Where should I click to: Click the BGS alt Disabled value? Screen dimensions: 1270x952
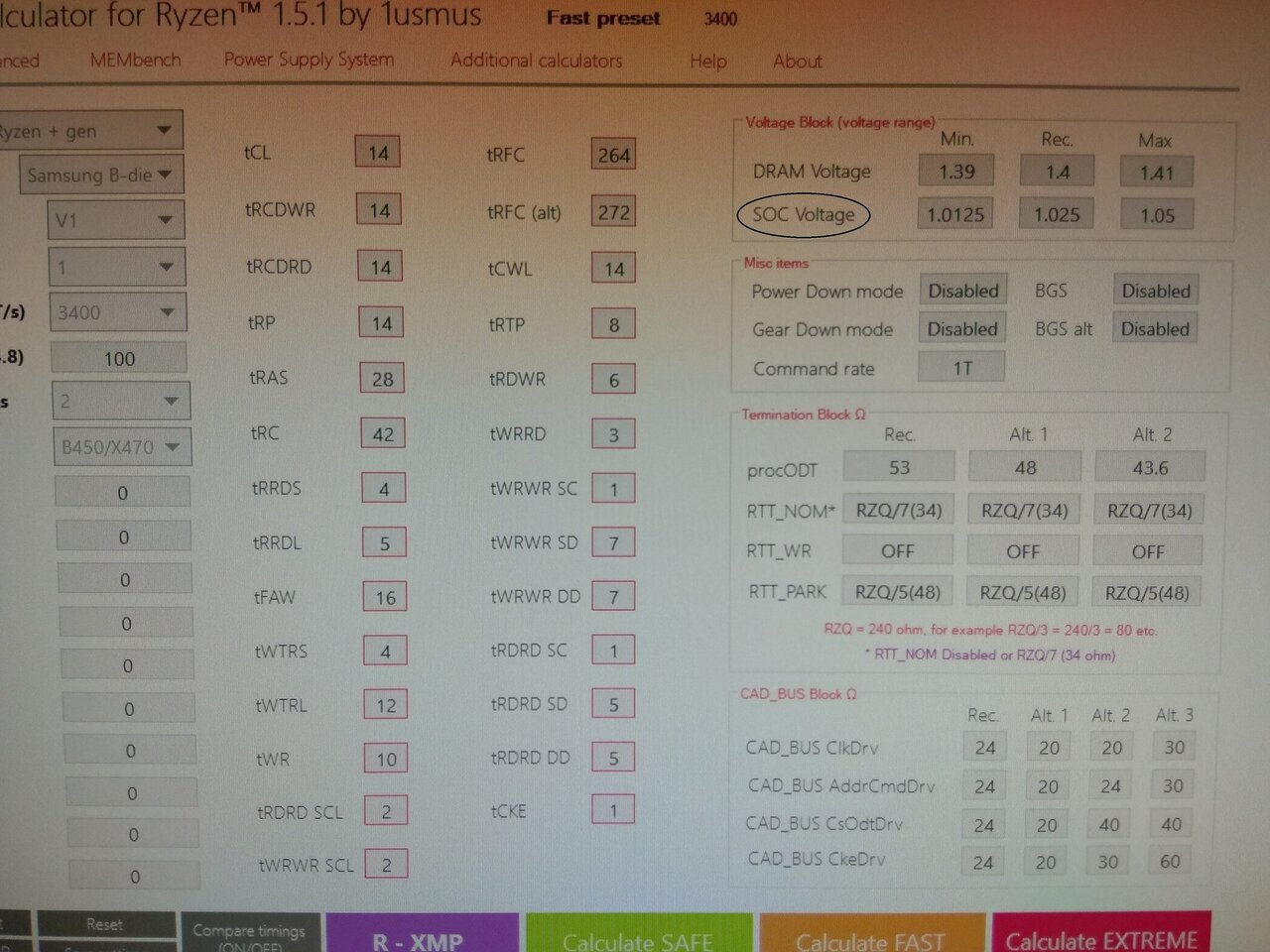point(1155,328)
